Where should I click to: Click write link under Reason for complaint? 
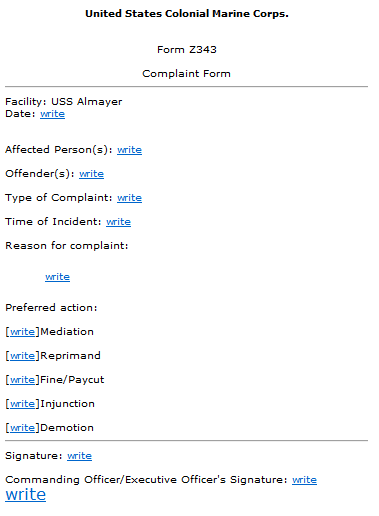[57, 277]
